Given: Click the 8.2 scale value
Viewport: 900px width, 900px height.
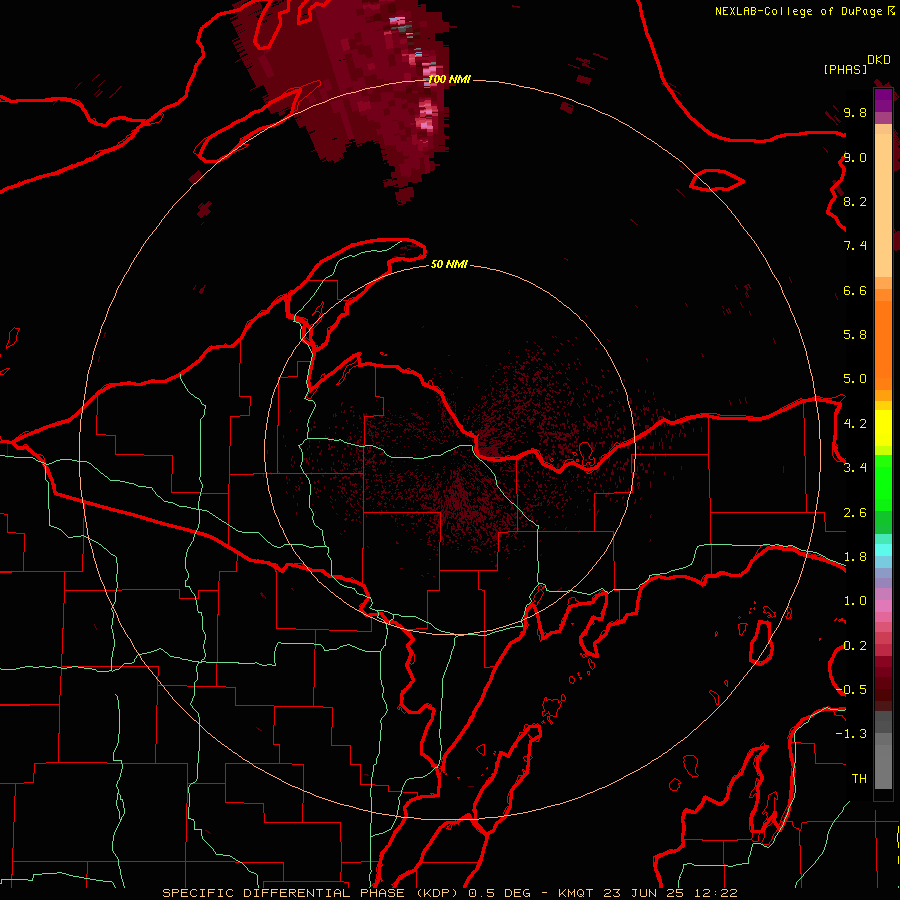Looking at the screenshot, I should (855, 201).
